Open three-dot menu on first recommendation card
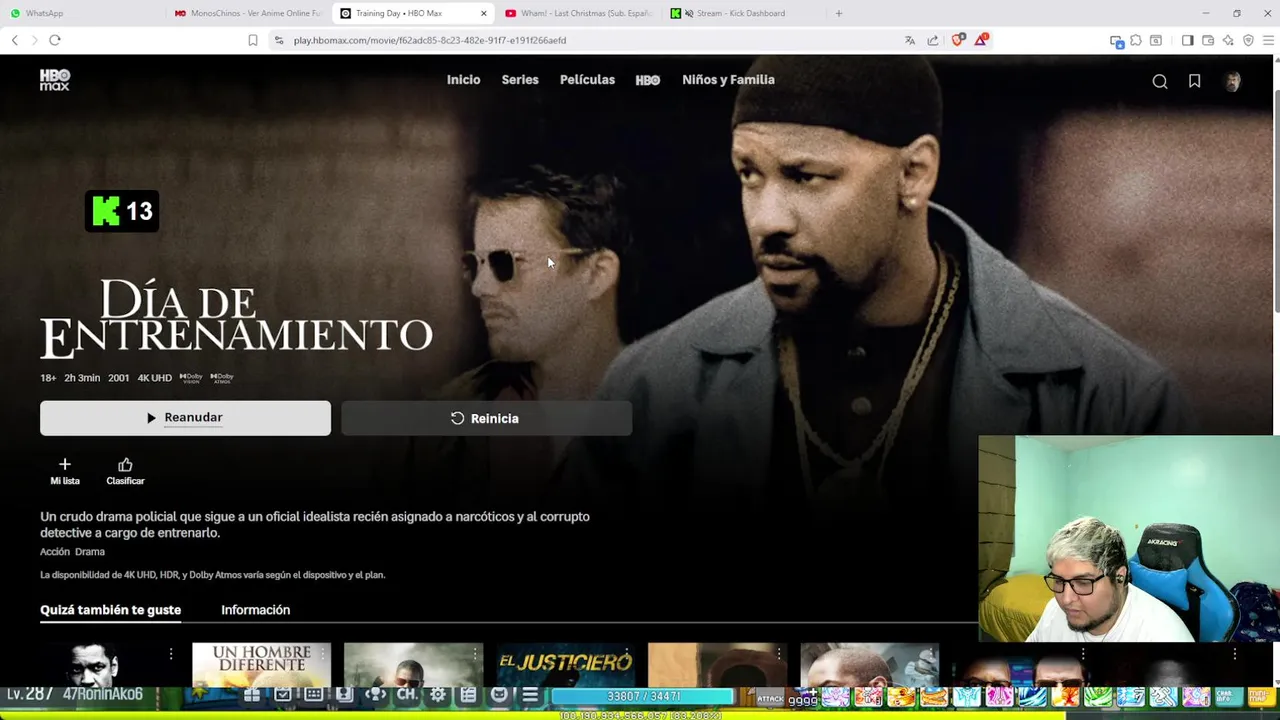 171,654
